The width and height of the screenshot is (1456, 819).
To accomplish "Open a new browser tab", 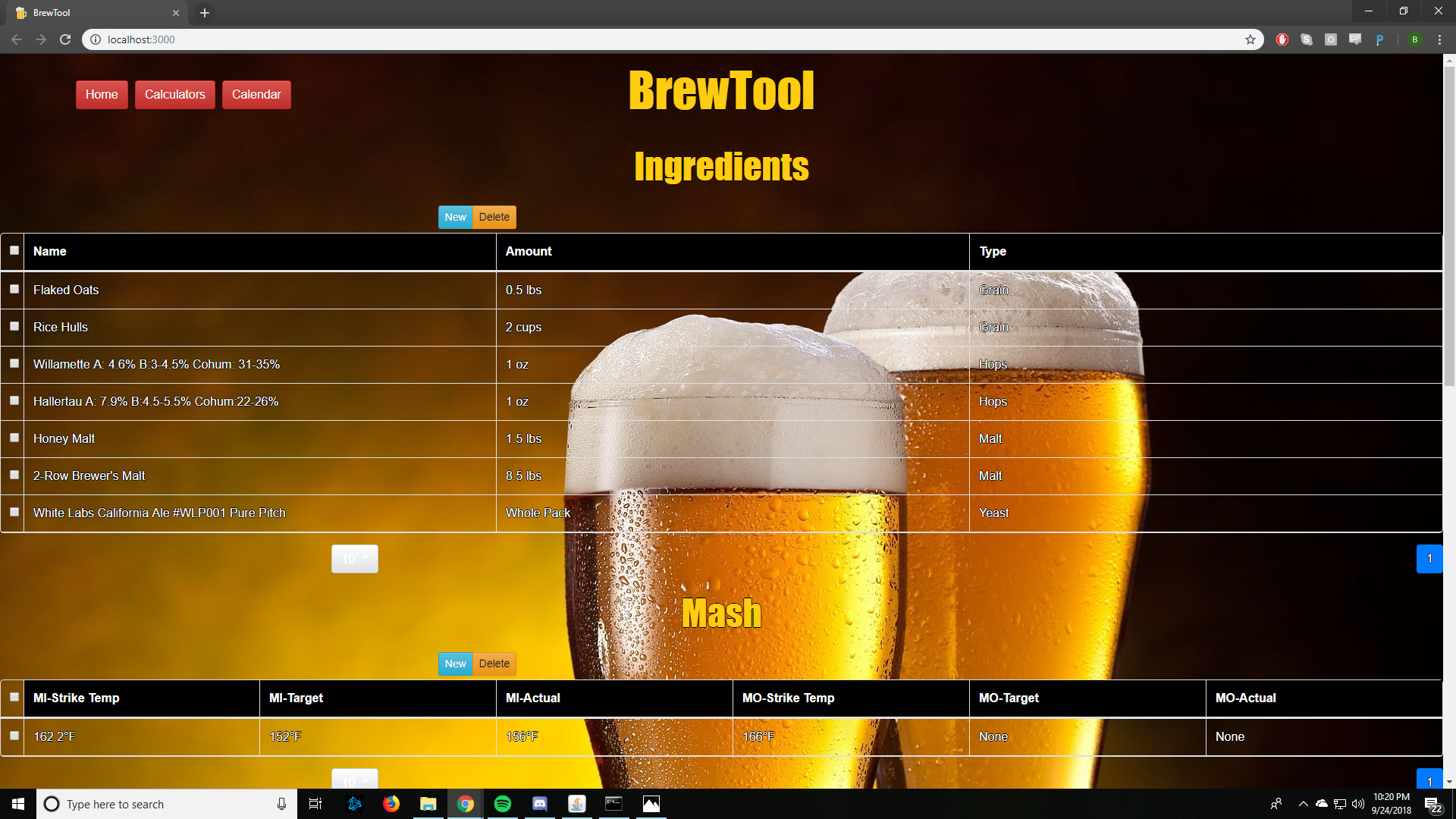I will click(x=204, y=12).
